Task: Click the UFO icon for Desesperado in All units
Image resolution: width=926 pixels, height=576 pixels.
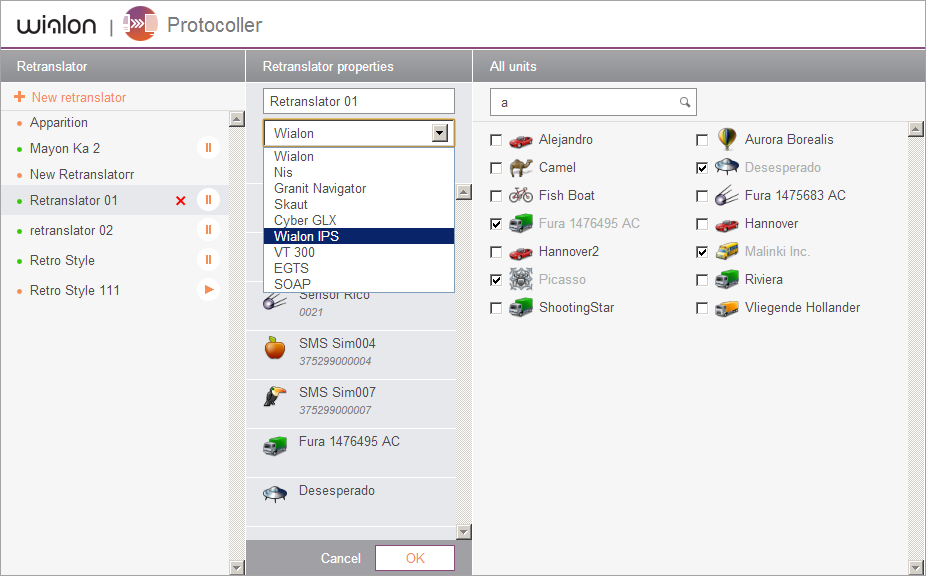Action: pos(726,167)
